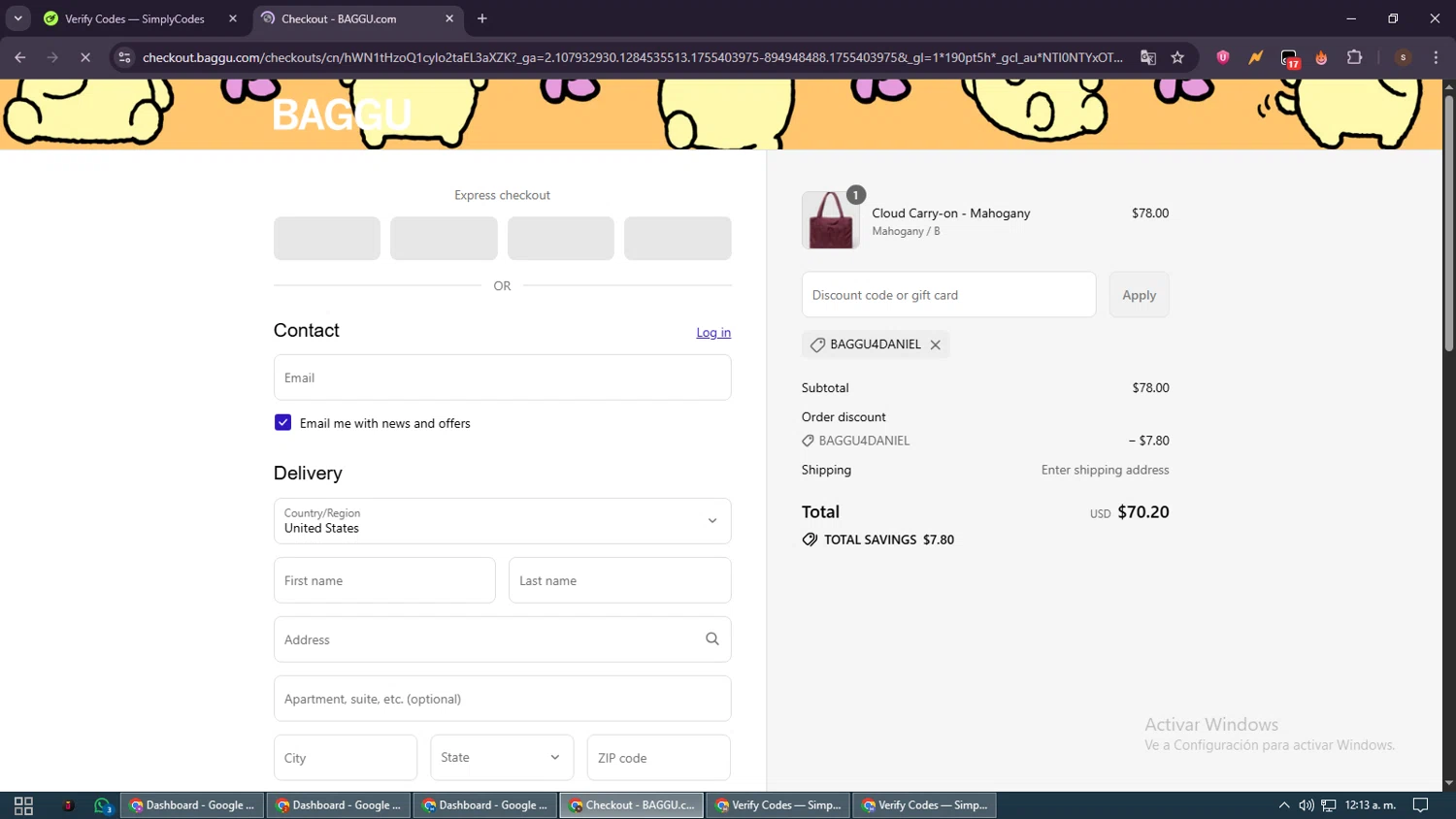
Task: Click the fourth express checkout button
Action: coord(678,239)
